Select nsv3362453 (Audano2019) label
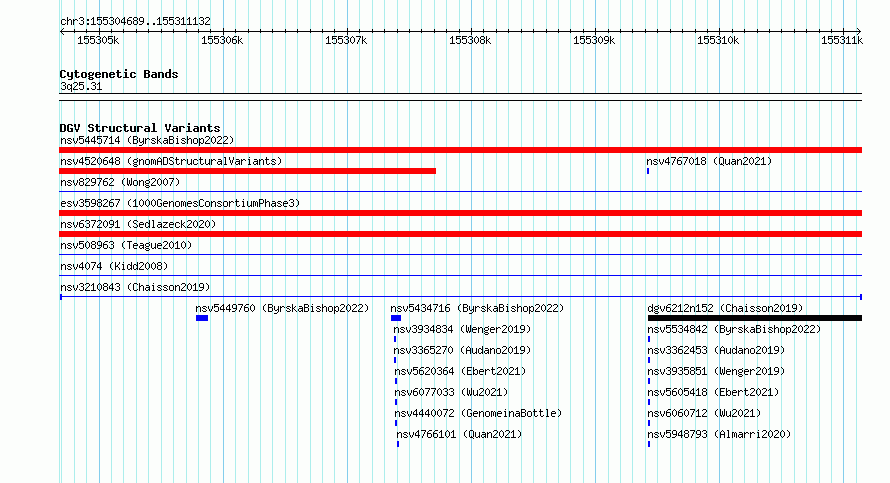Image resolution: width=890 pixels, height=483 pixels. coord(716,350)
